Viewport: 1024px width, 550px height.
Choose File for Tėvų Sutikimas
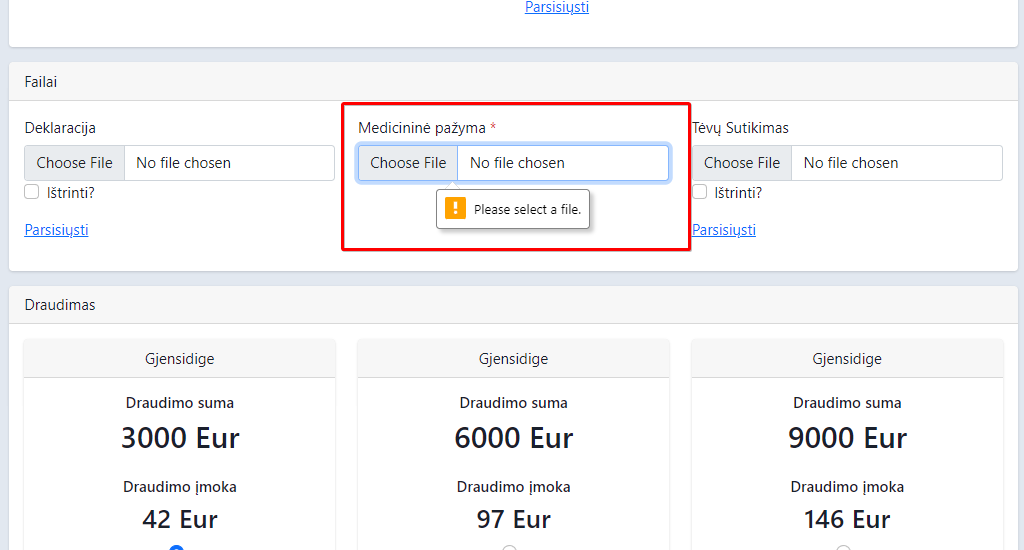click(x=742, y=163)
